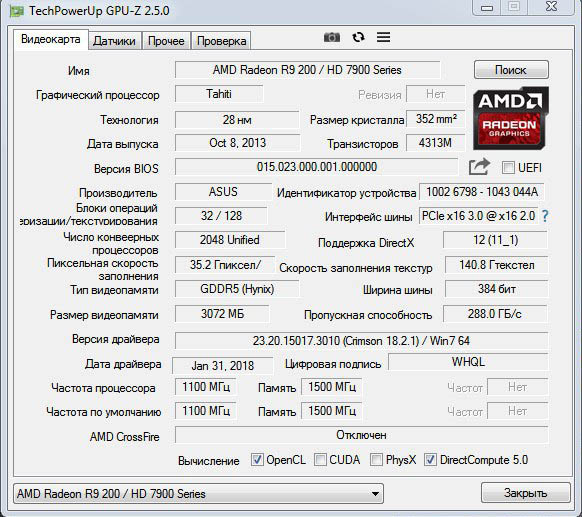The image size is (582, 517).
Task: Switch to the Видеокарта tab
Action: [x=51, y=39]
